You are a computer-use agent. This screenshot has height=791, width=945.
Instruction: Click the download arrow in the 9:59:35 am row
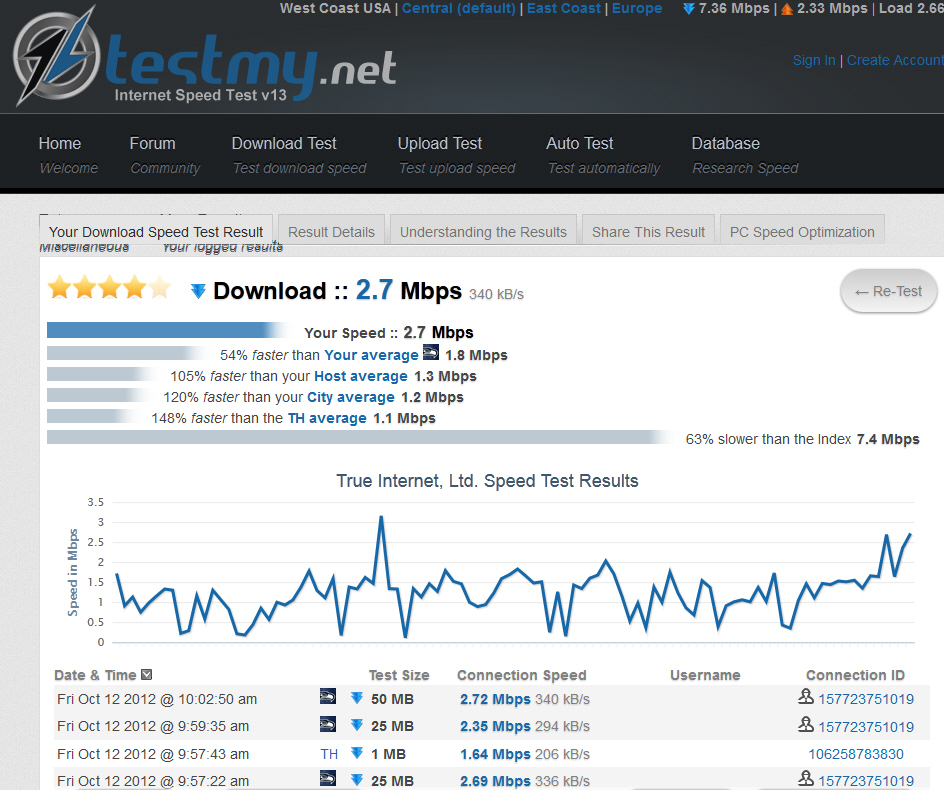click(x=357, y=725)
